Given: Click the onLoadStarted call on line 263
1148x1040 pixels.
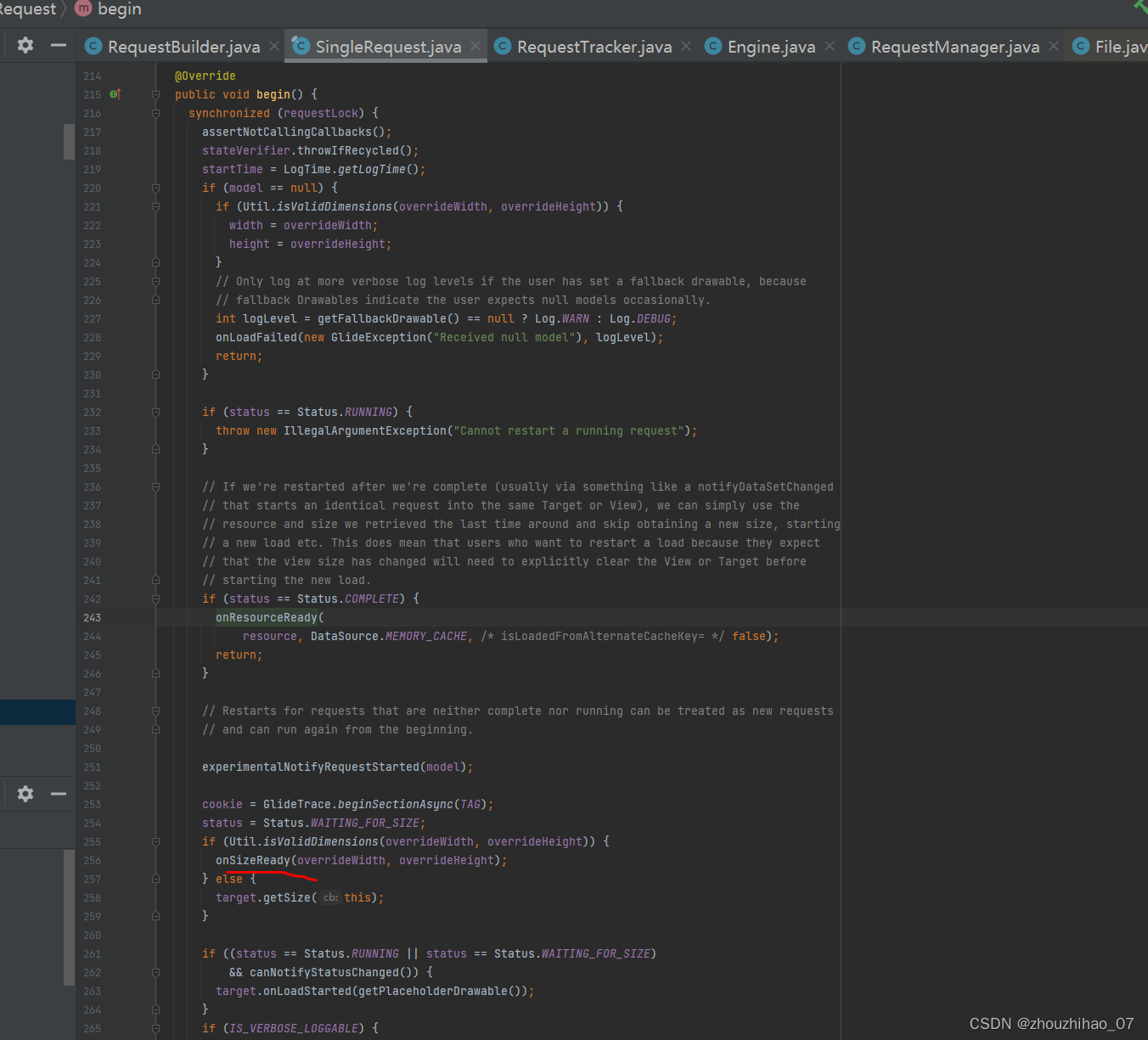Looking at the screenshot, I should (x=307, y=991).
